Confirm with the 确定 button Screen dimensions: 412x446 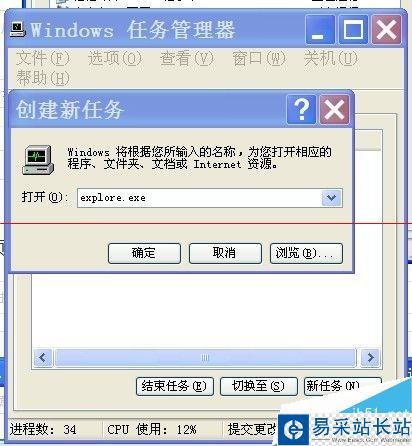coord(144,253)
